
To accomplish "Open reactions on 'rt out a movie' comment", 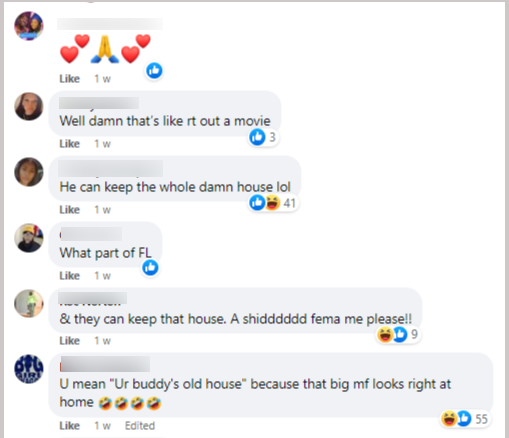I will [263, 137].
